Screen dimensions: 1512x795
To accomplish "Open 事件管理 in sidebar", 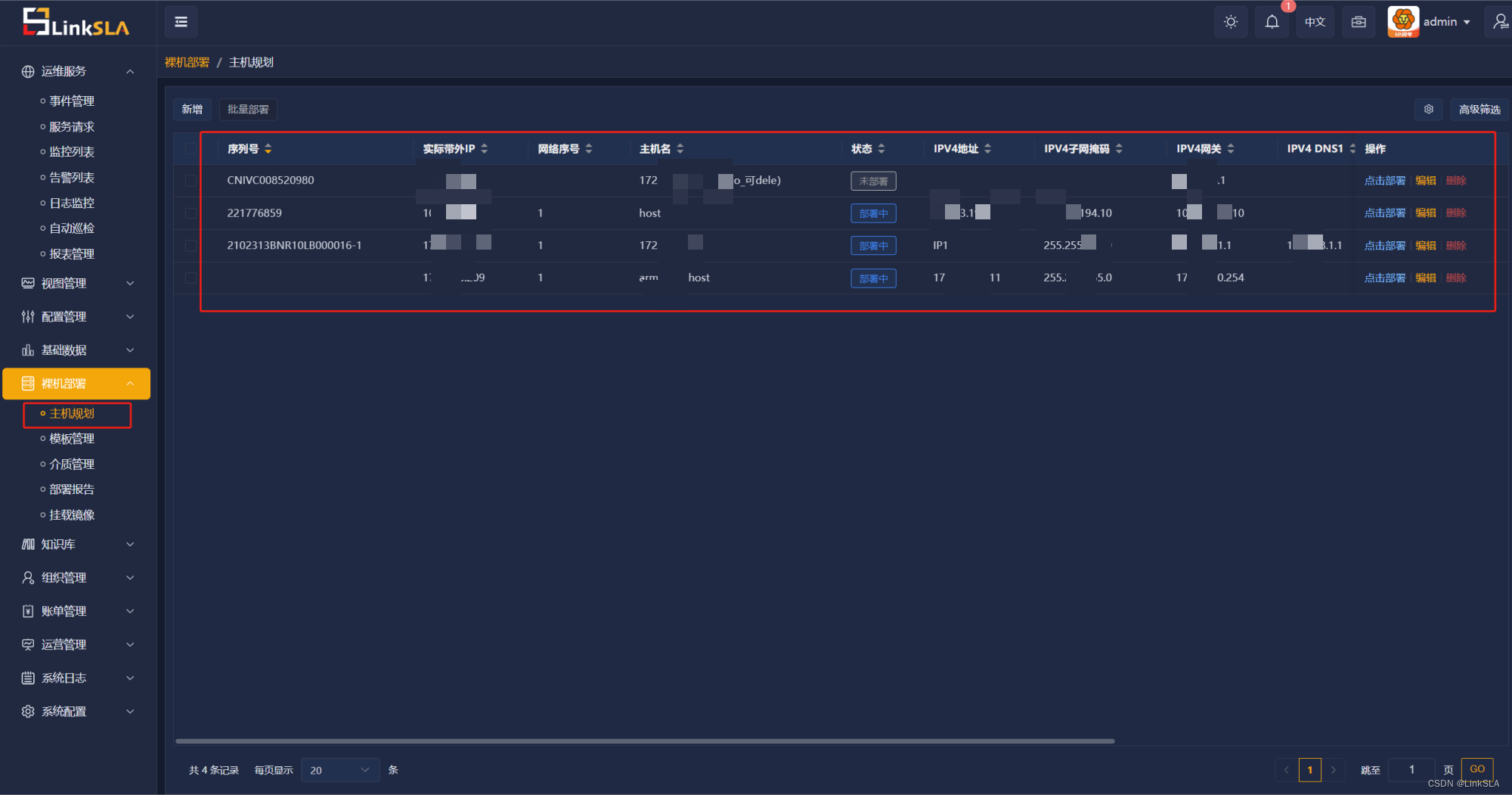I will 72,101.
